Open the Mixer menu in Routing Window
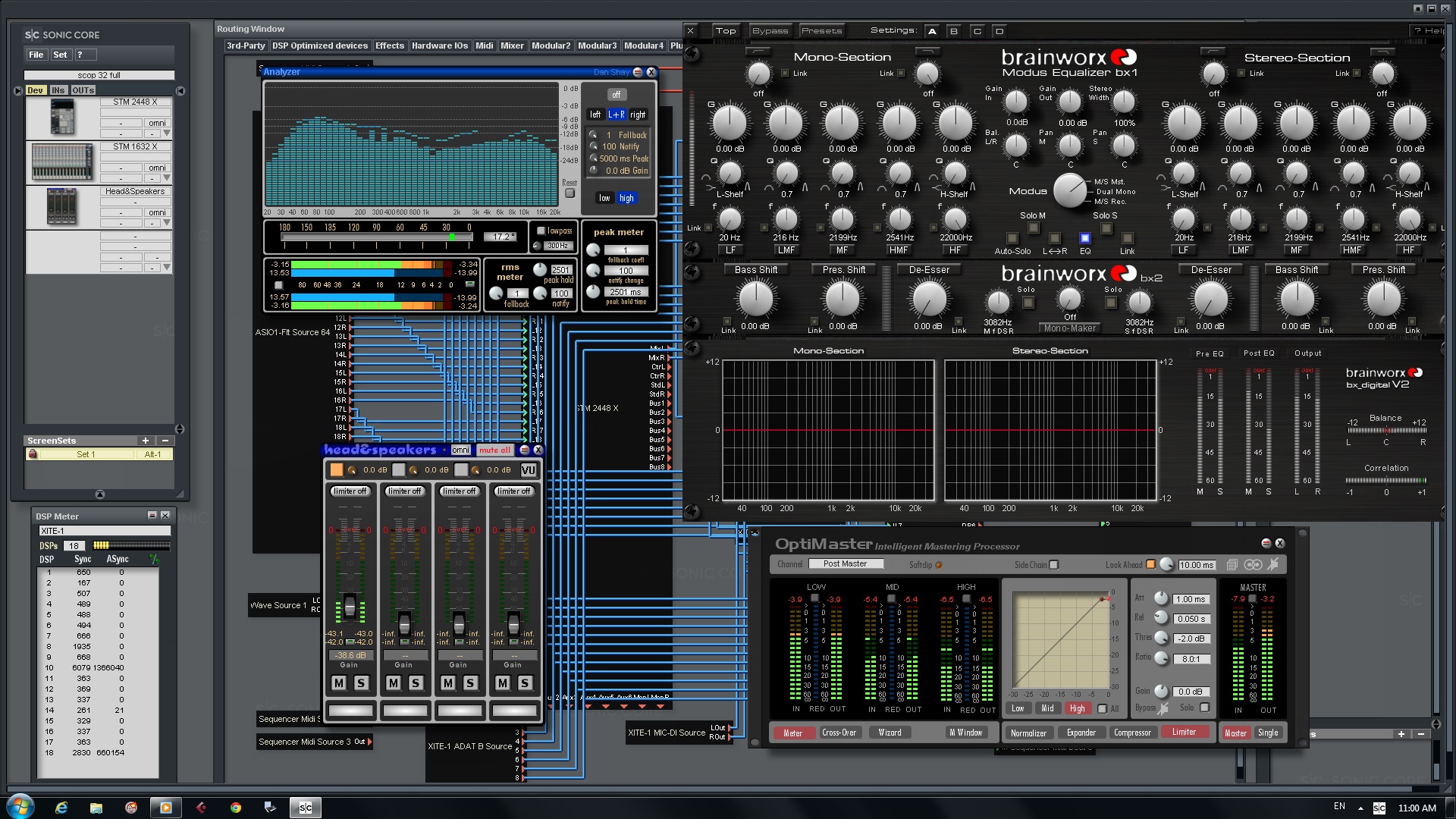Image resolution: width=1456 pixels, height=819 pixels. pos(512,46)
